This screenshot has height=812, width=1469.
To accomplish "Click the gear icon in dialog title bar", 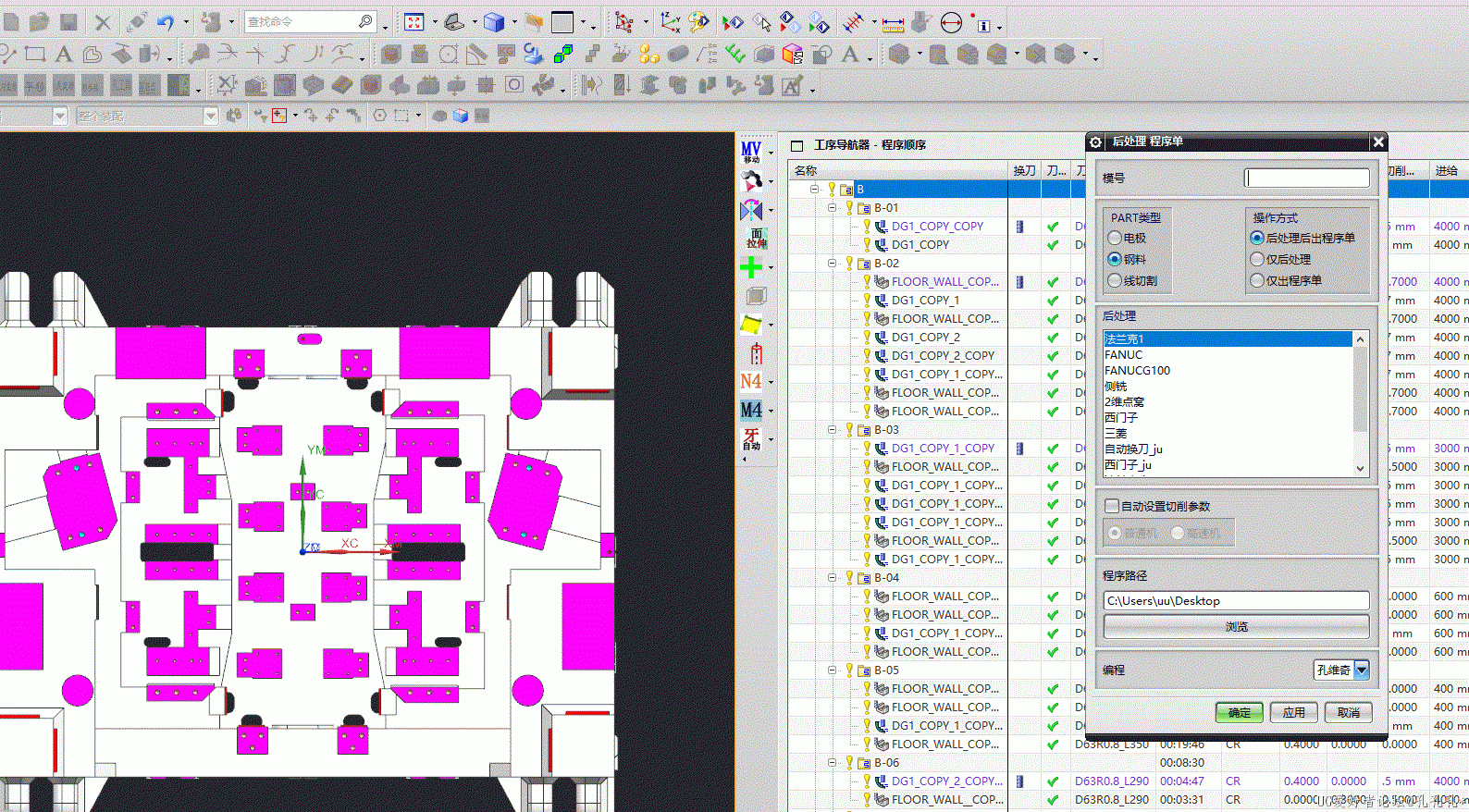I will click(1096, 141).
